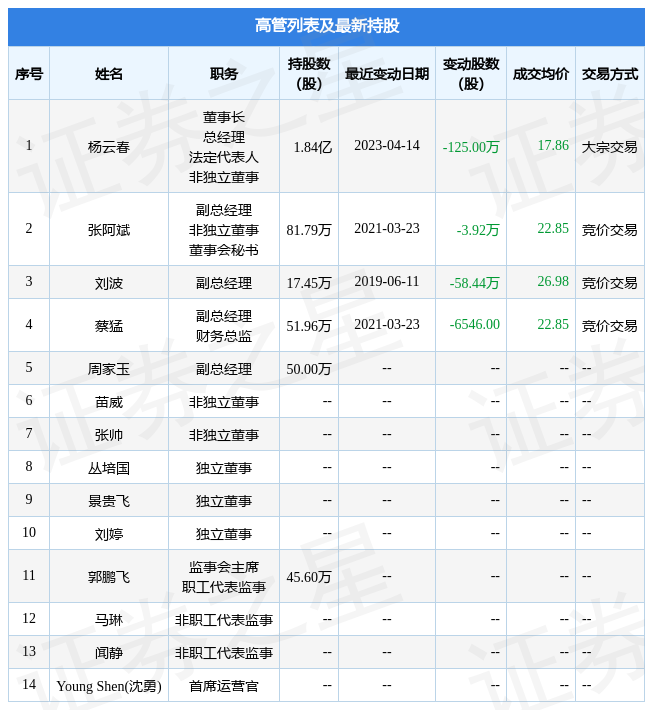Select the name 刘波
The image size is (645, 710).
coord(109,283)
